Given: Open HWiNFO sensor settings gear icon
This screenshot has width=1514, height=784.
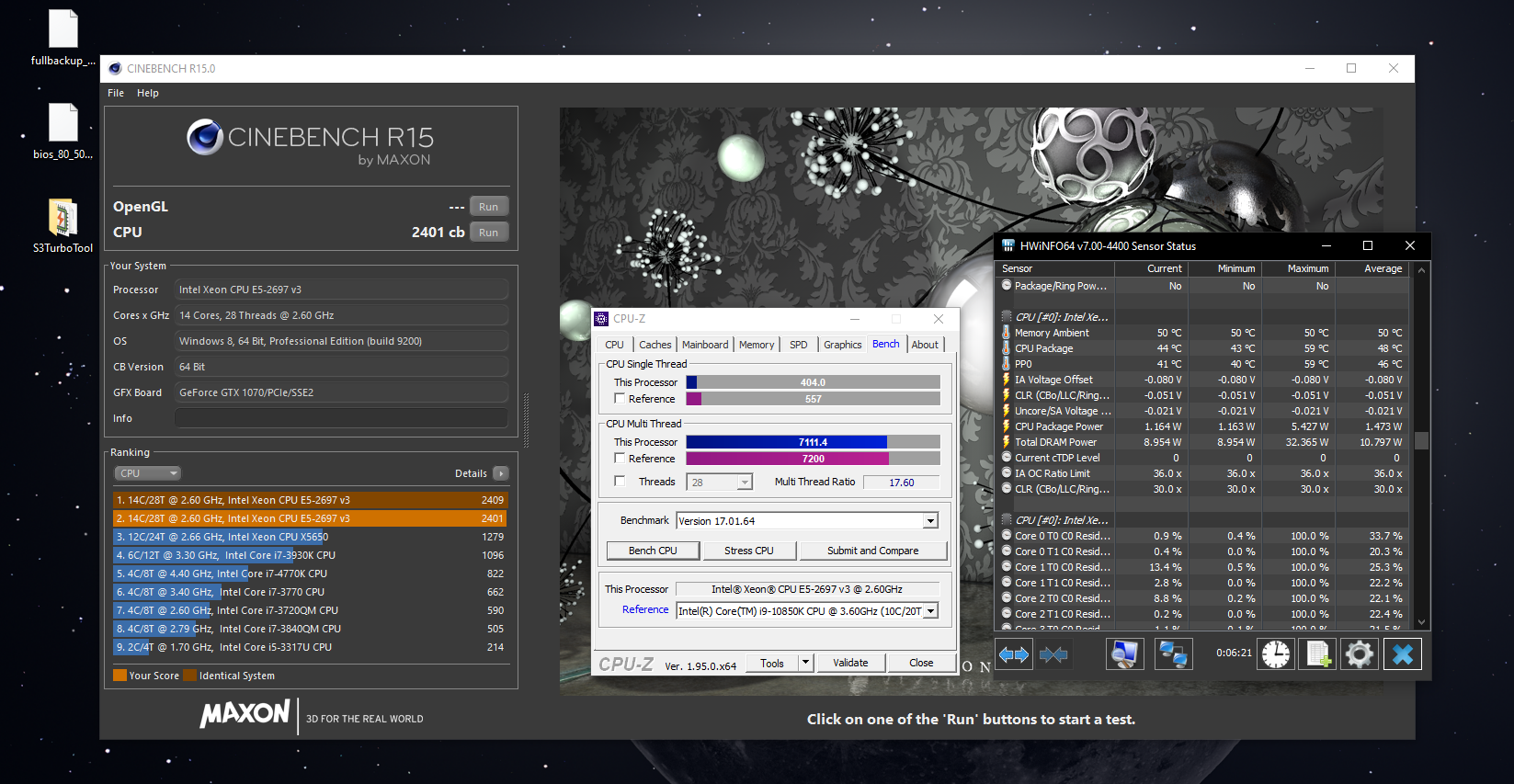Looking at the screenshot, I should pos(1360,654).
